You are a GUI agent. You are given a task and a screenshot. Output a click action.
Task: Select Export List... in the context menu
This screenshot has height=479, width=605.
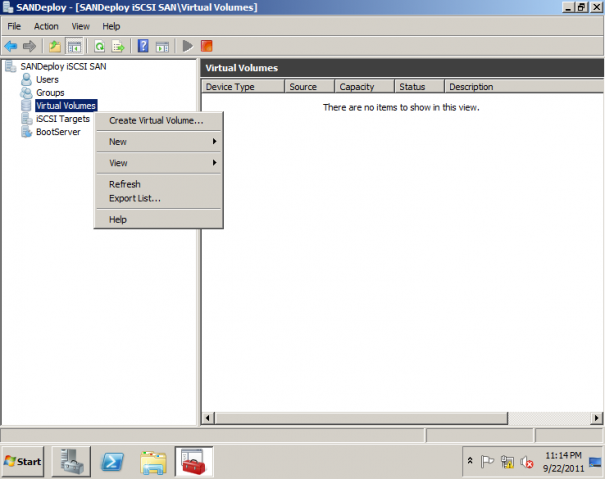click(159, 198)
